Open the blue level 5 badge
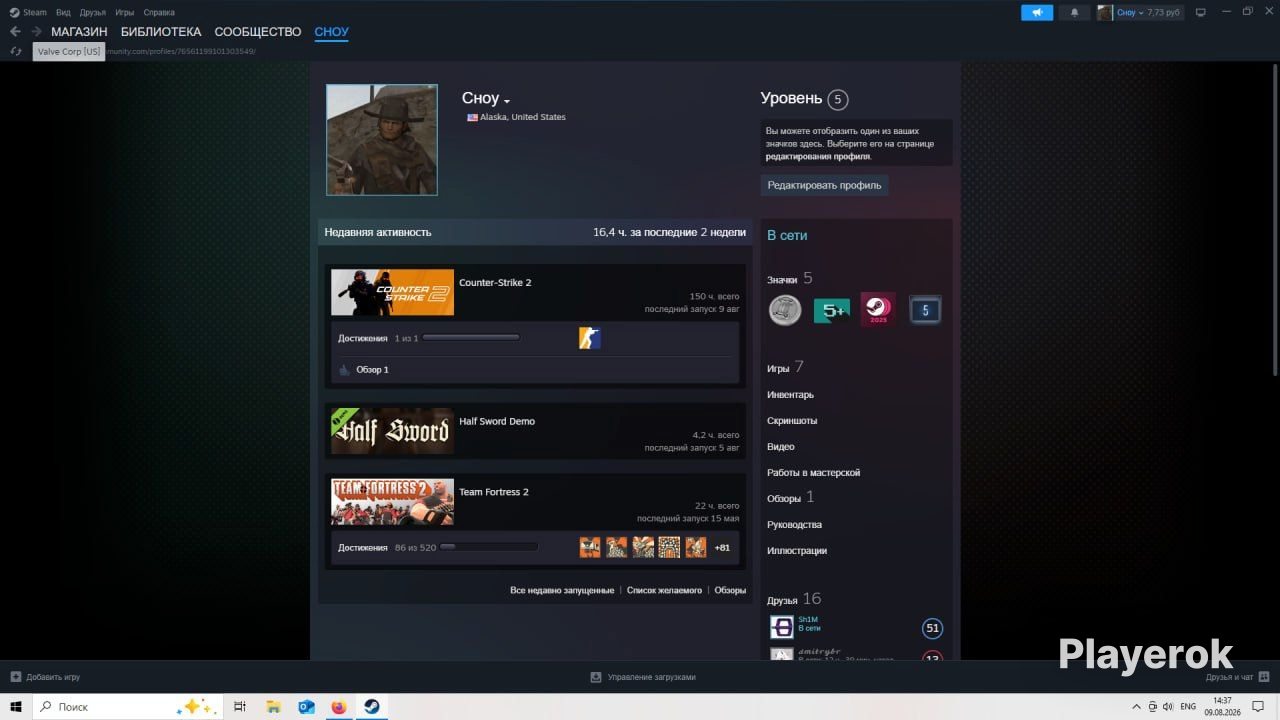 [925, 310]
